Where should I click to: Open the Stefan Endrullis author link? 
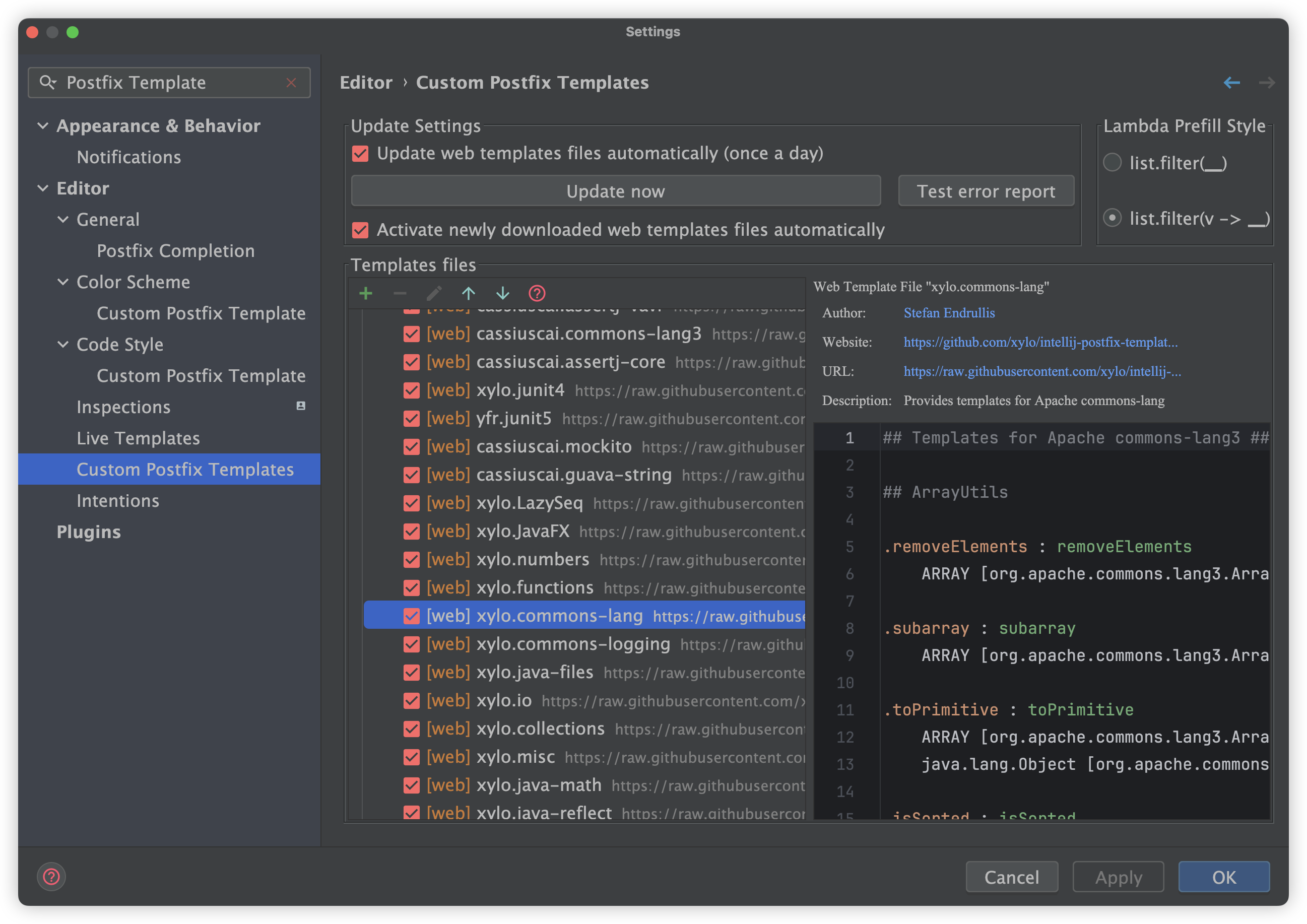949,312
